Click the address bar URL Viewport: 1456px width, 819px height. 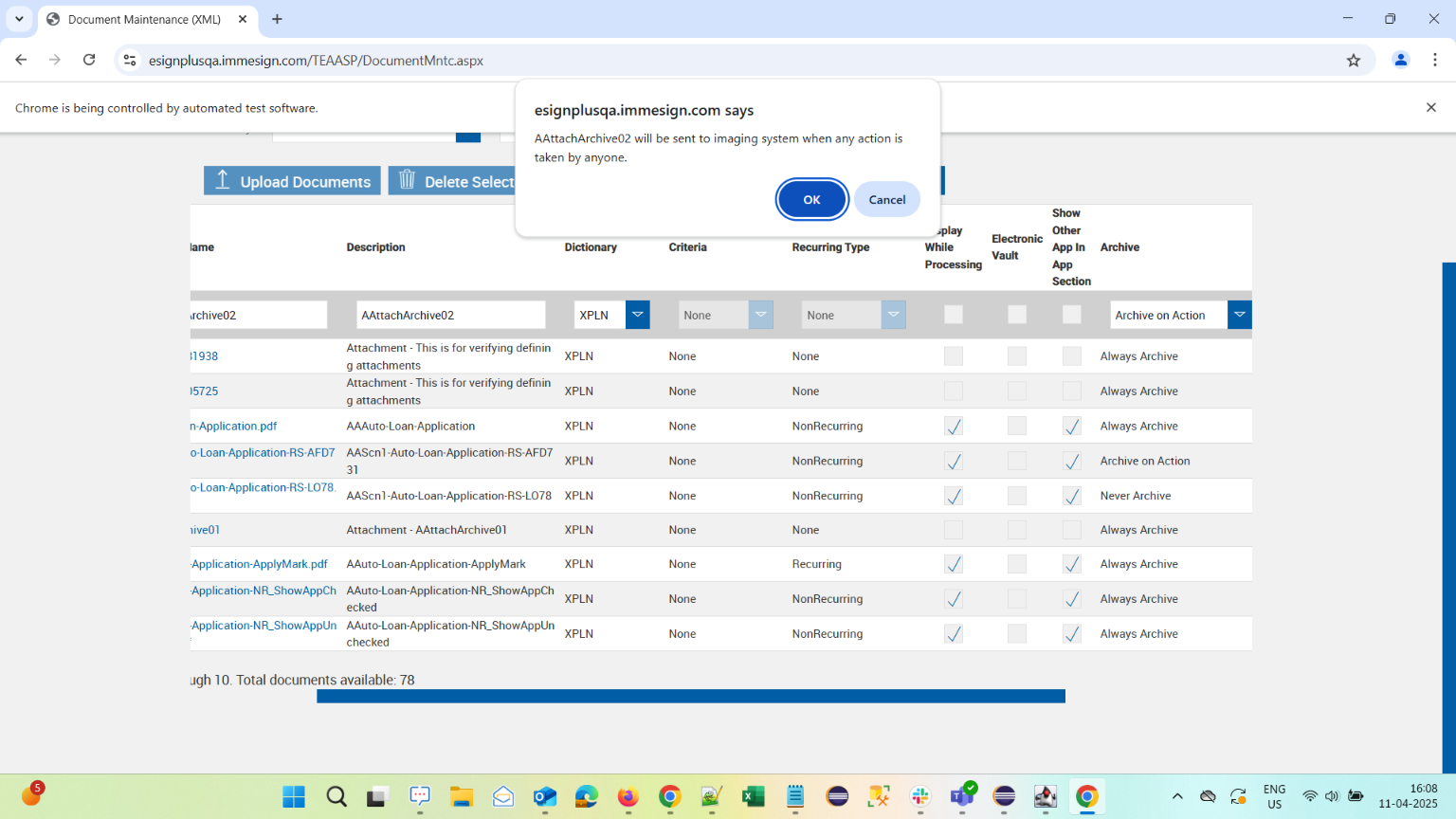tap(316, 60)
